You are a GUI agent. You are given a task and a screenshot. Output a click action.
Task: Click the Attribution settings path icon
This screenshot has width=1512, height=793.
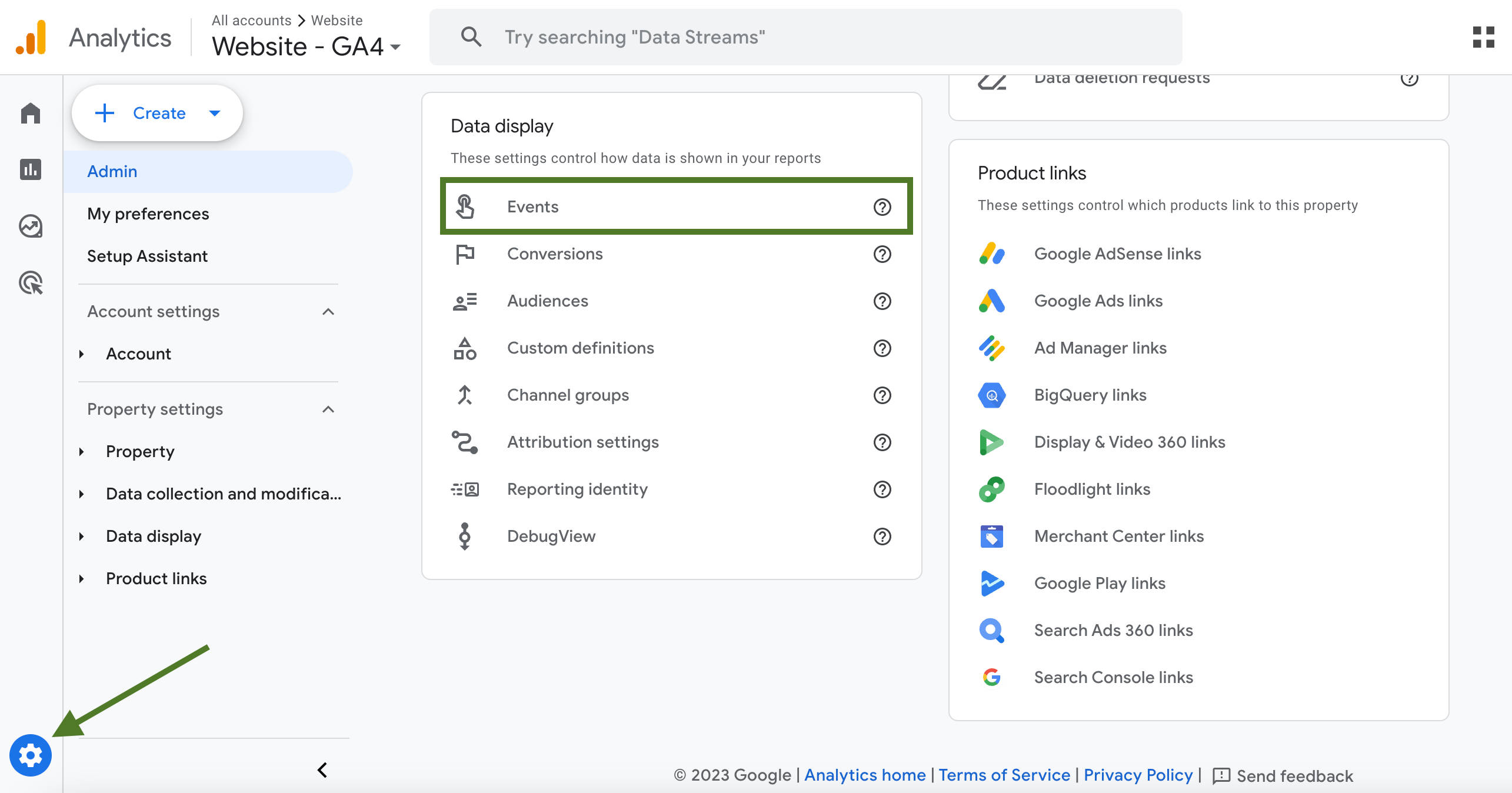[x=465, y=442]
